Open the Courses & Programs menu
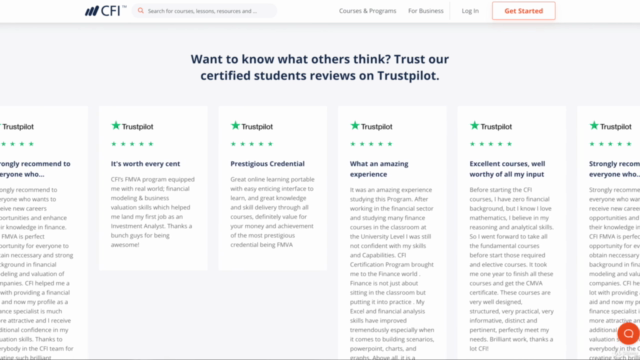This screenshot has height=360, width=640. click(x=367, y=11)
